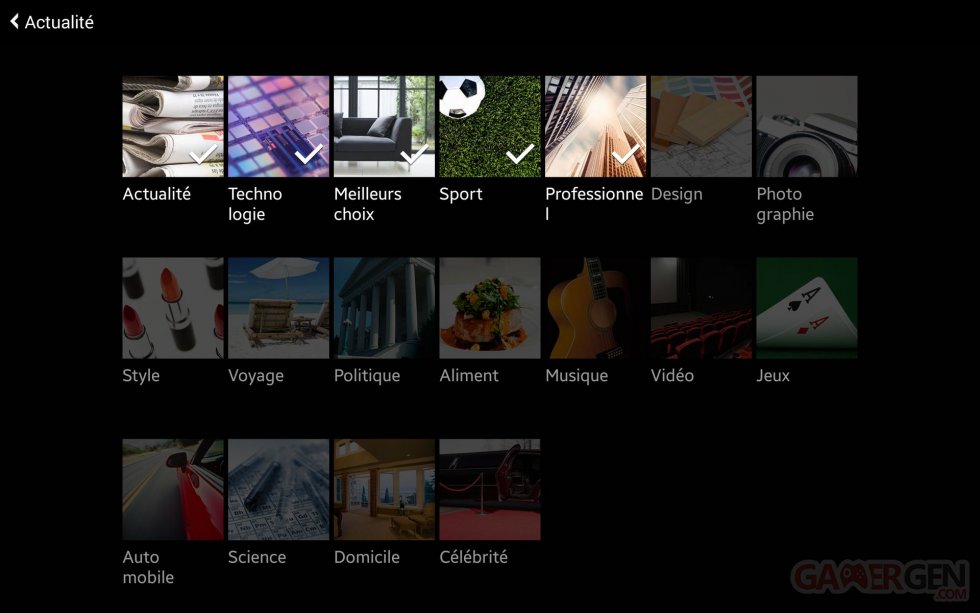Choose the Science periodic table tile

(x=278, y=489)
